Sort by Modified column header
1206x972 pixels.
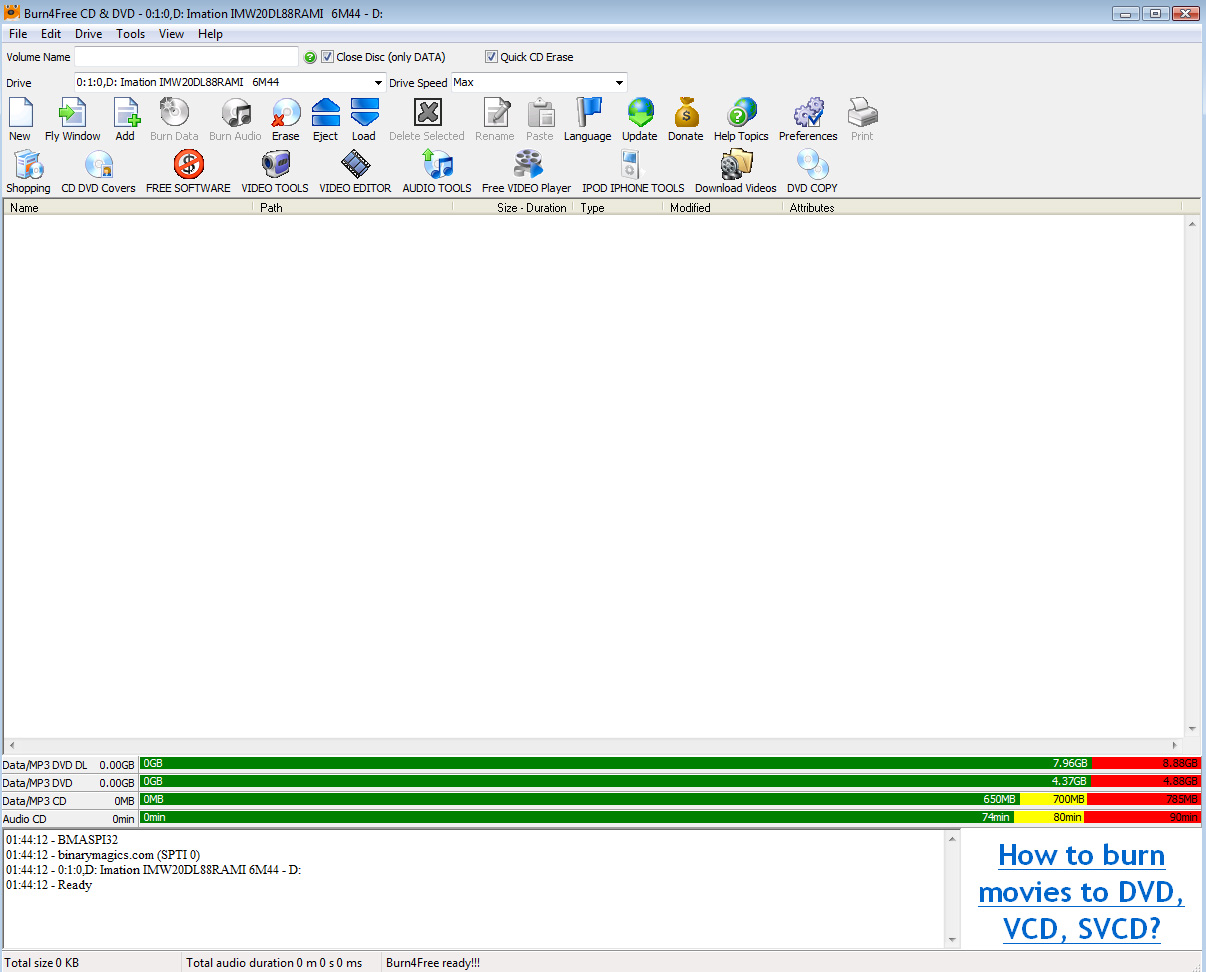(x=723, y=208)
